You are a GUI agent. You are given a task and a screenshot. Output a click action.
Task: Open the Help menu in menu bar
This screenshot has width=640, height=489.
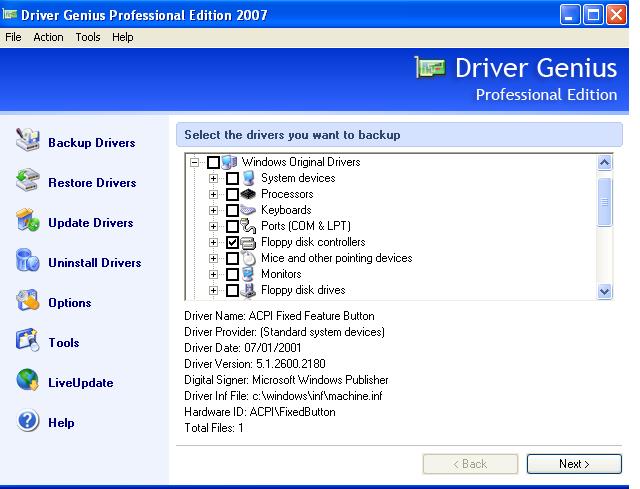(x=122, y=37)
